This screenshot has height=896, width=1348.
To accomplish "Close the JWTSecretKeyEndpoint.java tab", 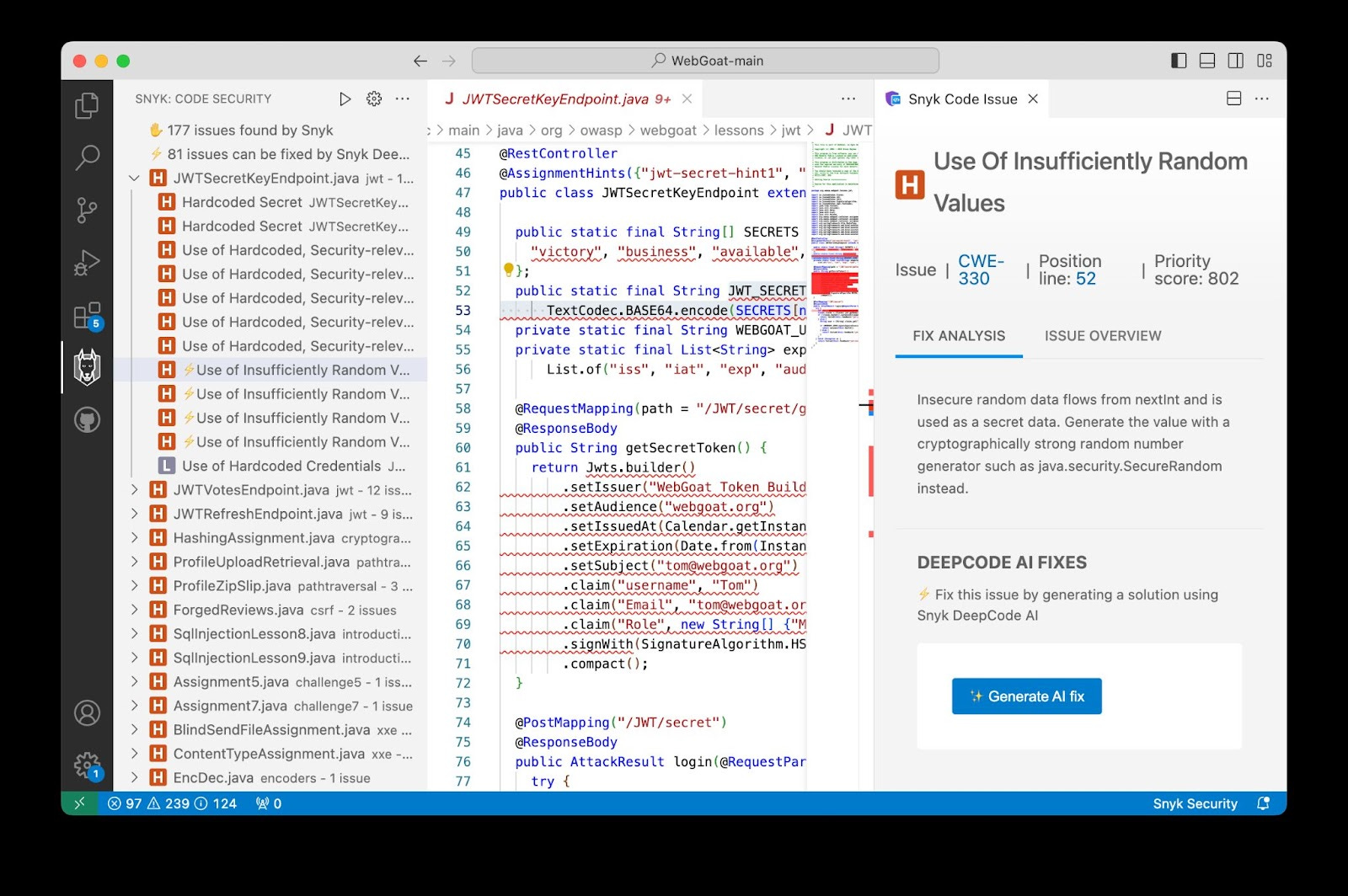I will tap(687, 99).
